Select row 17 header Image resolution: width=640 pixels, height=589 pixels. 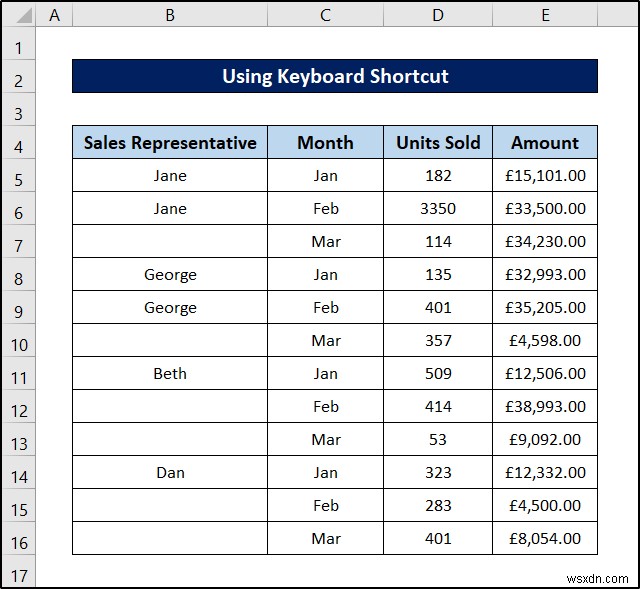tap(19, 575)
